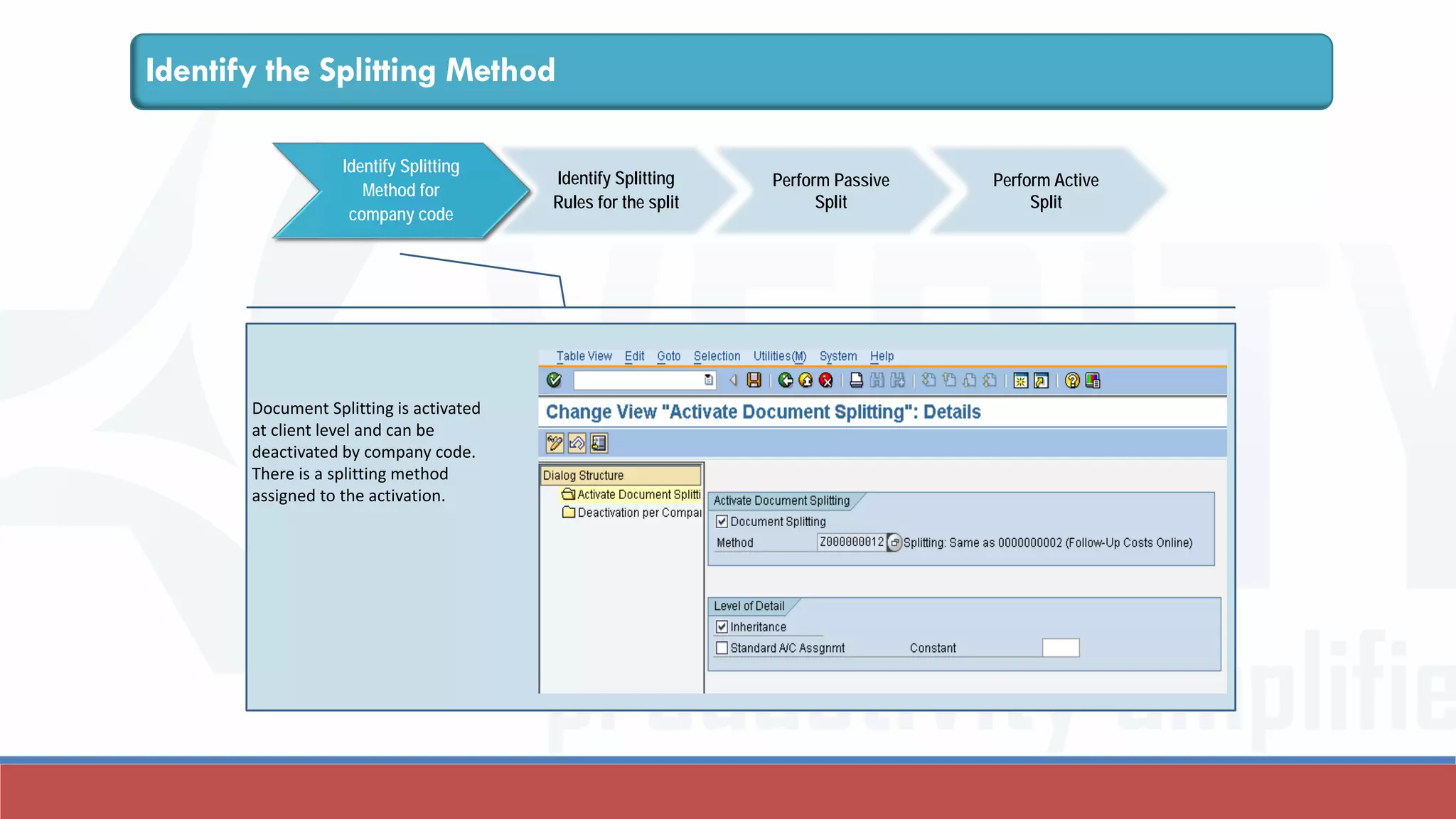Open the command field history dropdown
This screenshot has width=1456, height=819.
[709, 380]
